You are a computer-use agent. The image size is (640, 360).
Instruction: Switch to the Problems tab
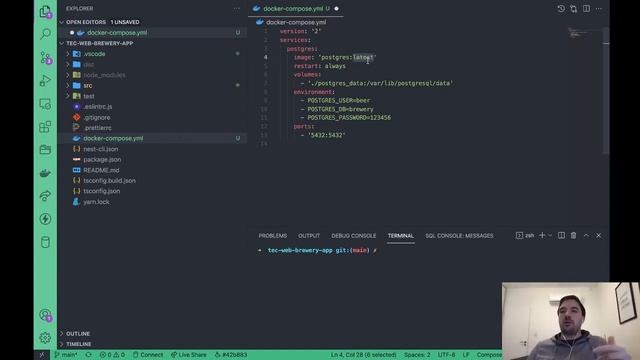click(x=273, y=236)
